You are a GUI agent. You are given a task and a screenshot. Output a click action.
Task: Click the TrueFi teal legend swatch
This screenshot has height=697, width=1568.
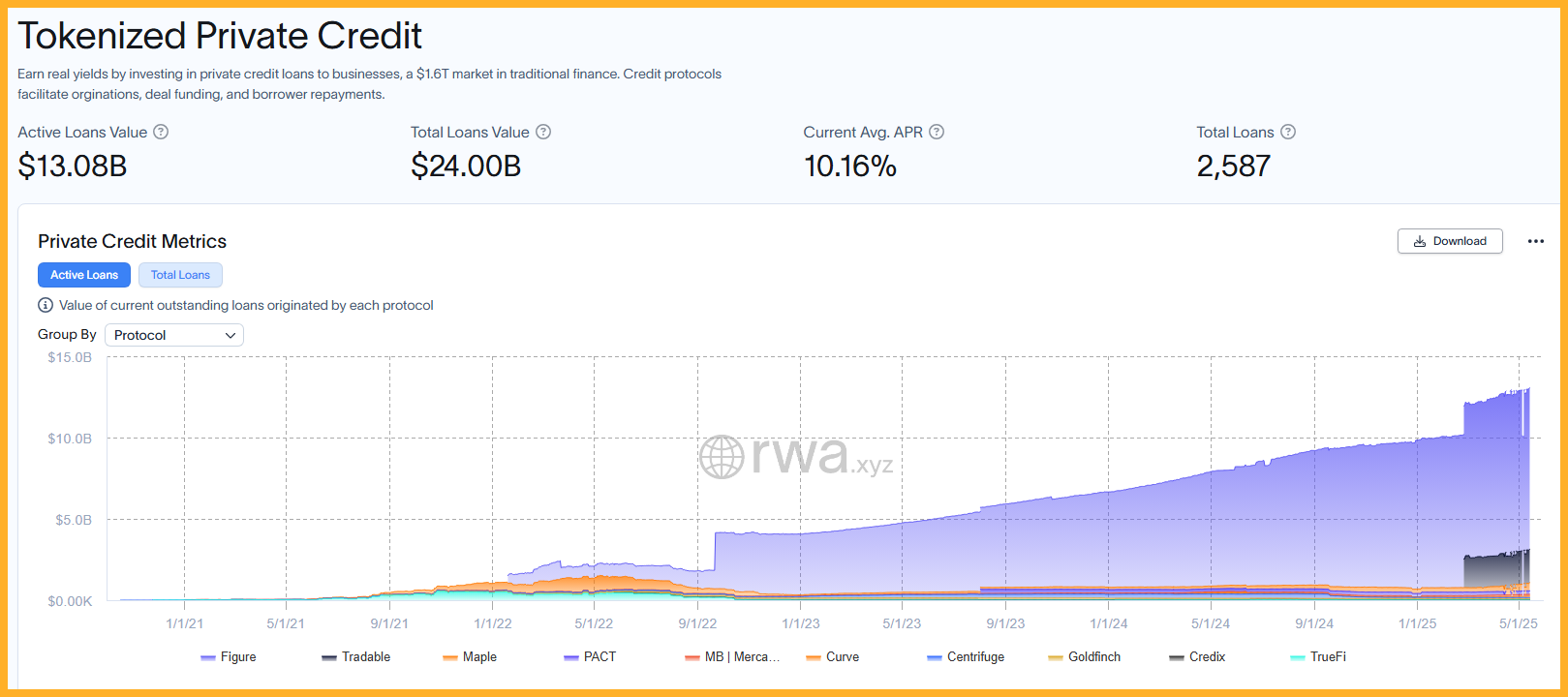[1298, 657]
